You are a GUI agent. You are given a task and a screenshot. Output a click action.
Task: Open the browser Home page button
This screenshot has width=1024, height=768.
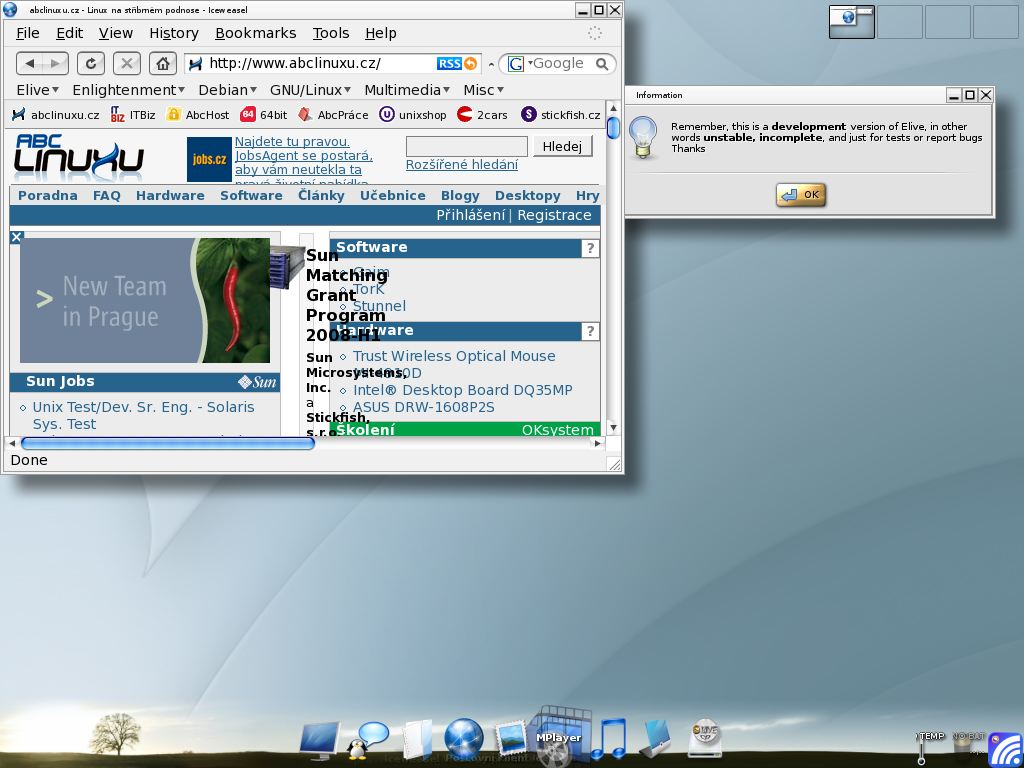pos(163,63)
